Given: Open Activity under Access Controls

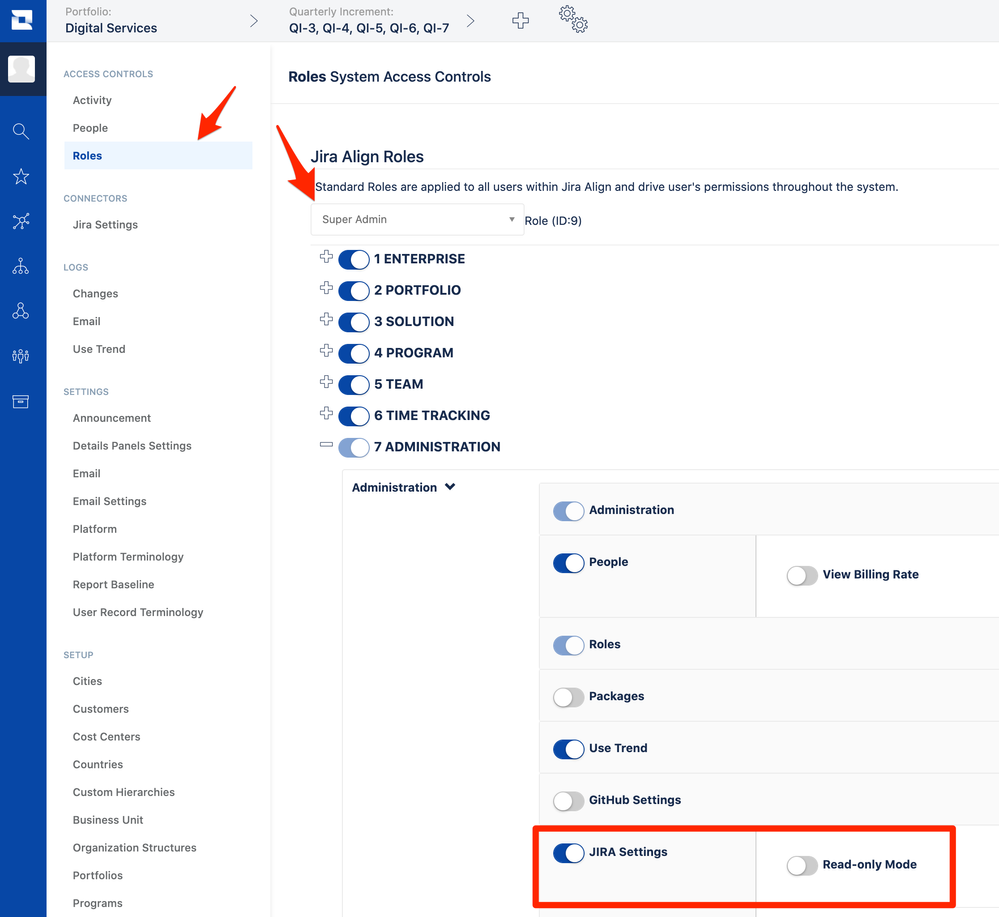Looking at the screenshot, I should (x=92, y=100).
